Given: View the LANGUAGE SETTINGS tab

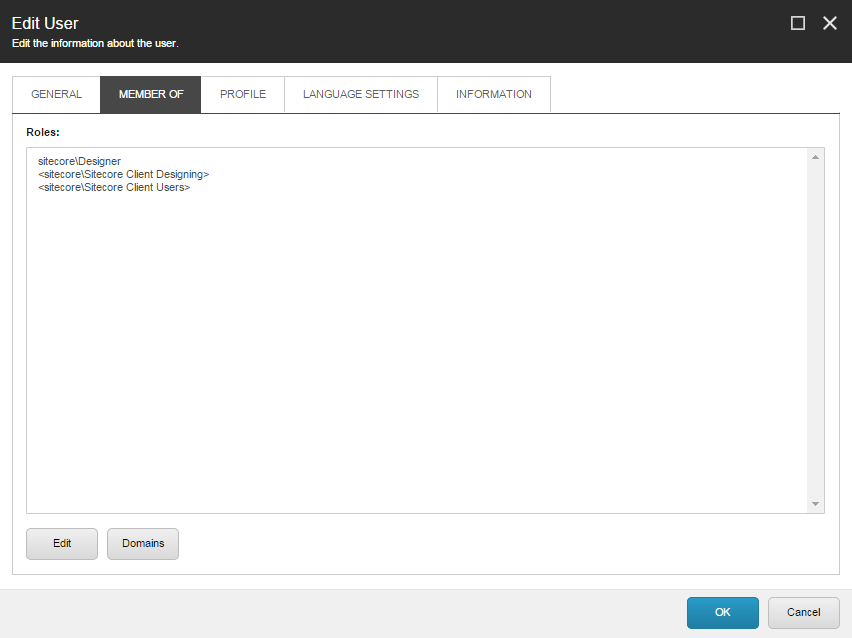Looking at the screenshot, I should pos(360,94).
